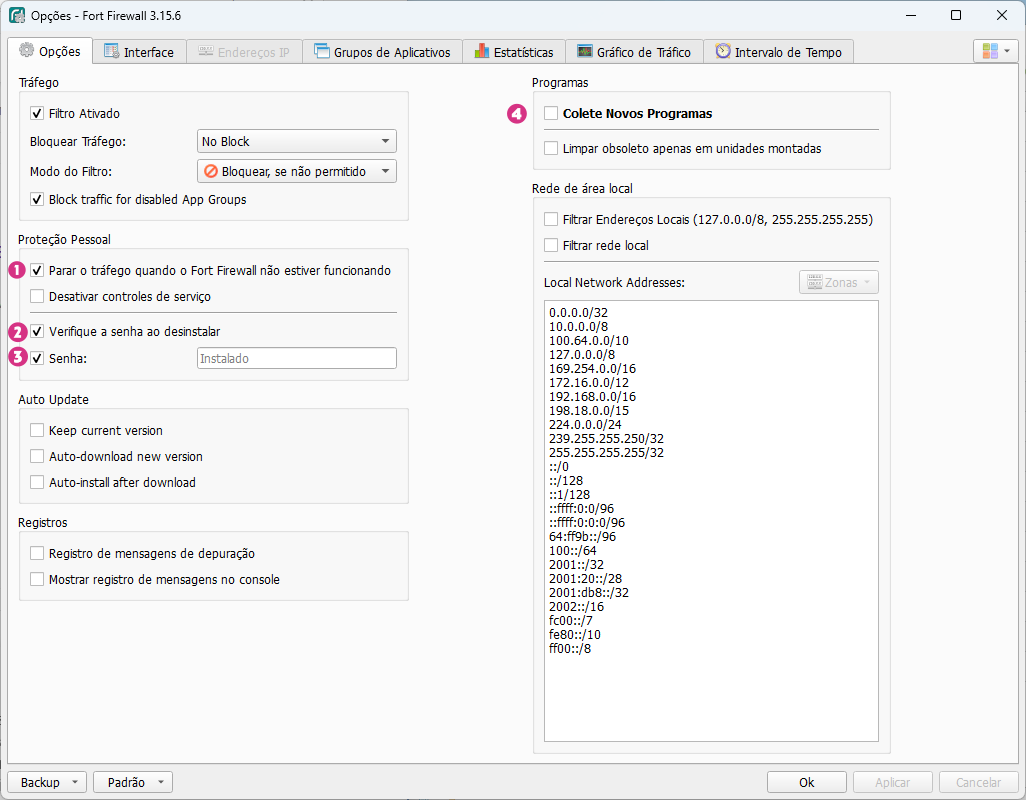
Task: Click the 239.255.255.250/32 address line
Action: (607, 438)
